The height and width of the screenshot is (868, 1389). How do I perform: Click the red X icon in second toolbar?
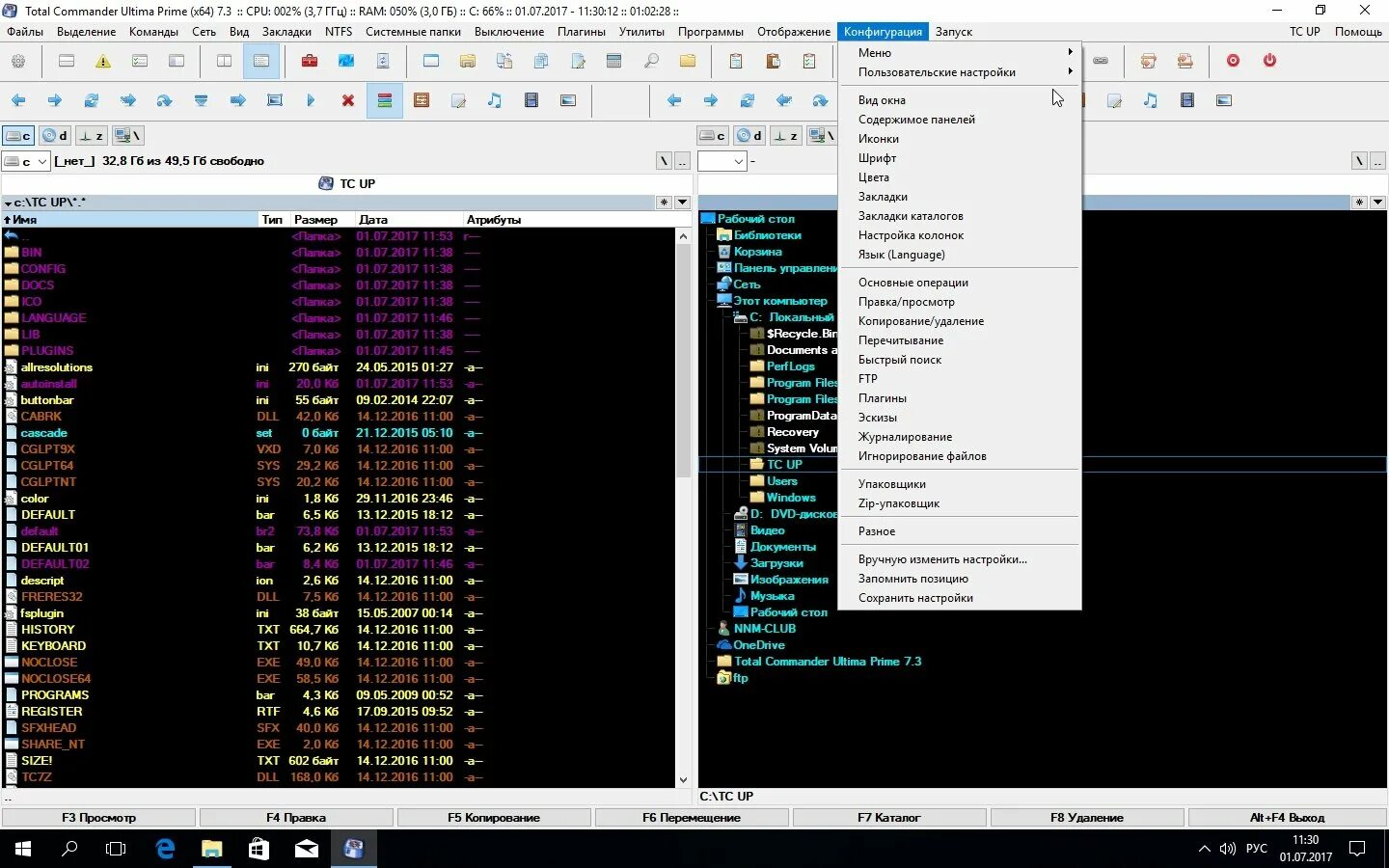(x=348, y=100)
